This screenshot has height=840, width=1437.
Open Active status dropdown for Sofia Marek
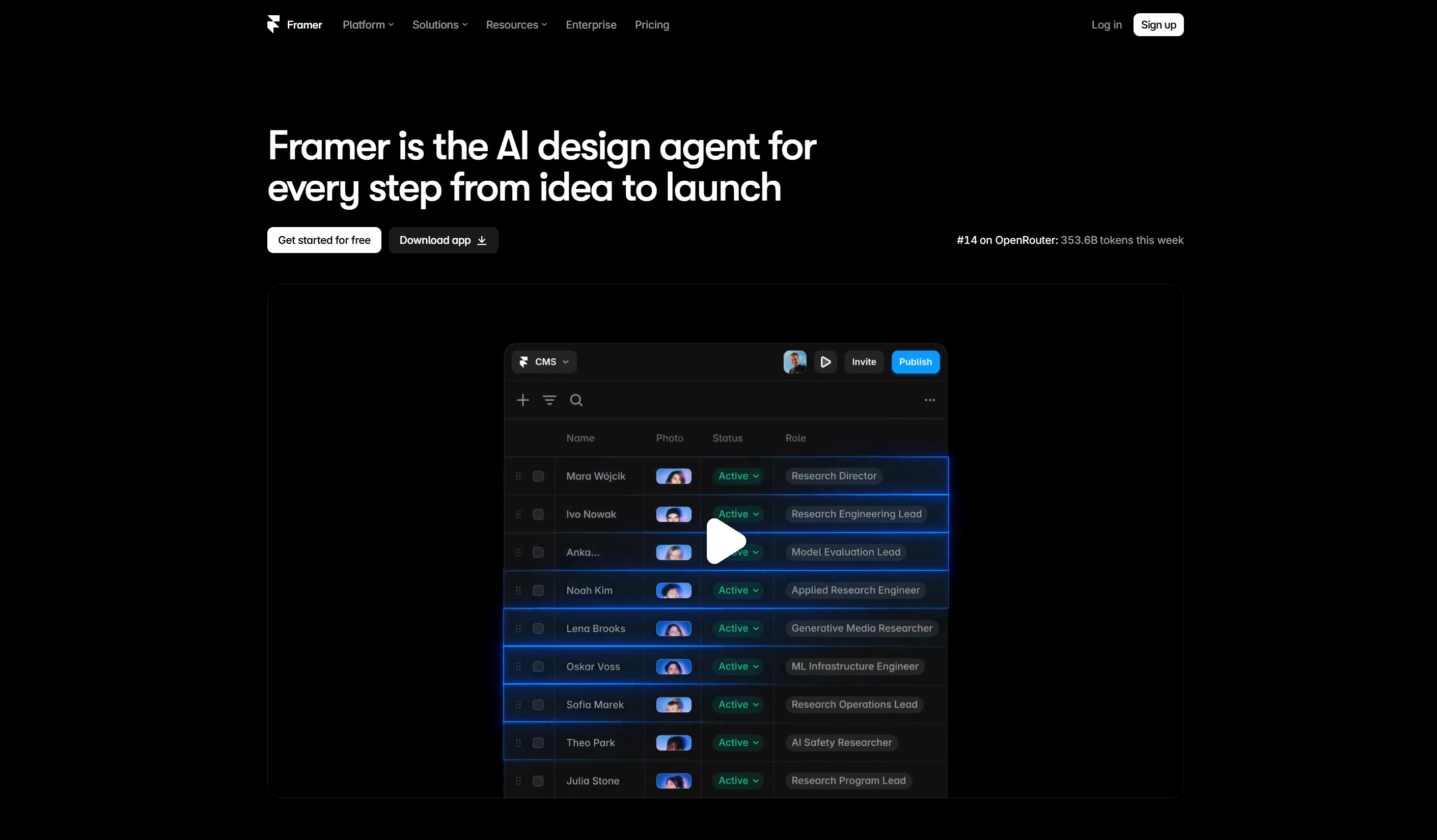(738, 704)
